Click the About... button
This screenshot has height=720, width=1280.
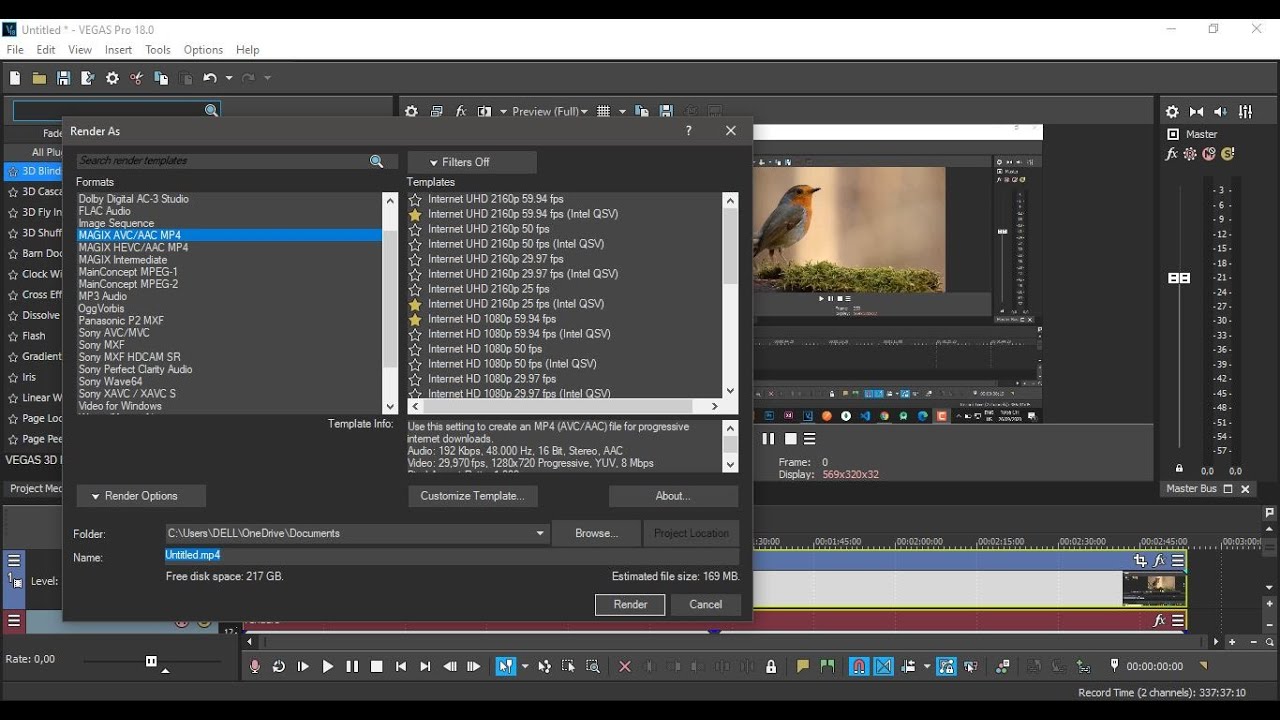(673, 496)
